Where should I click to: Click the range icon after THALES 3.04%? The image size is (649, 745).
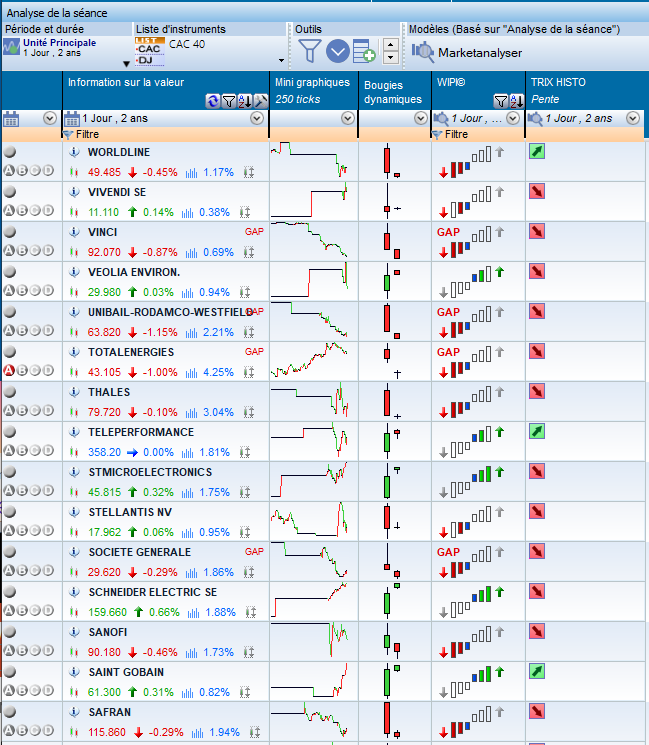click(248, 412)
